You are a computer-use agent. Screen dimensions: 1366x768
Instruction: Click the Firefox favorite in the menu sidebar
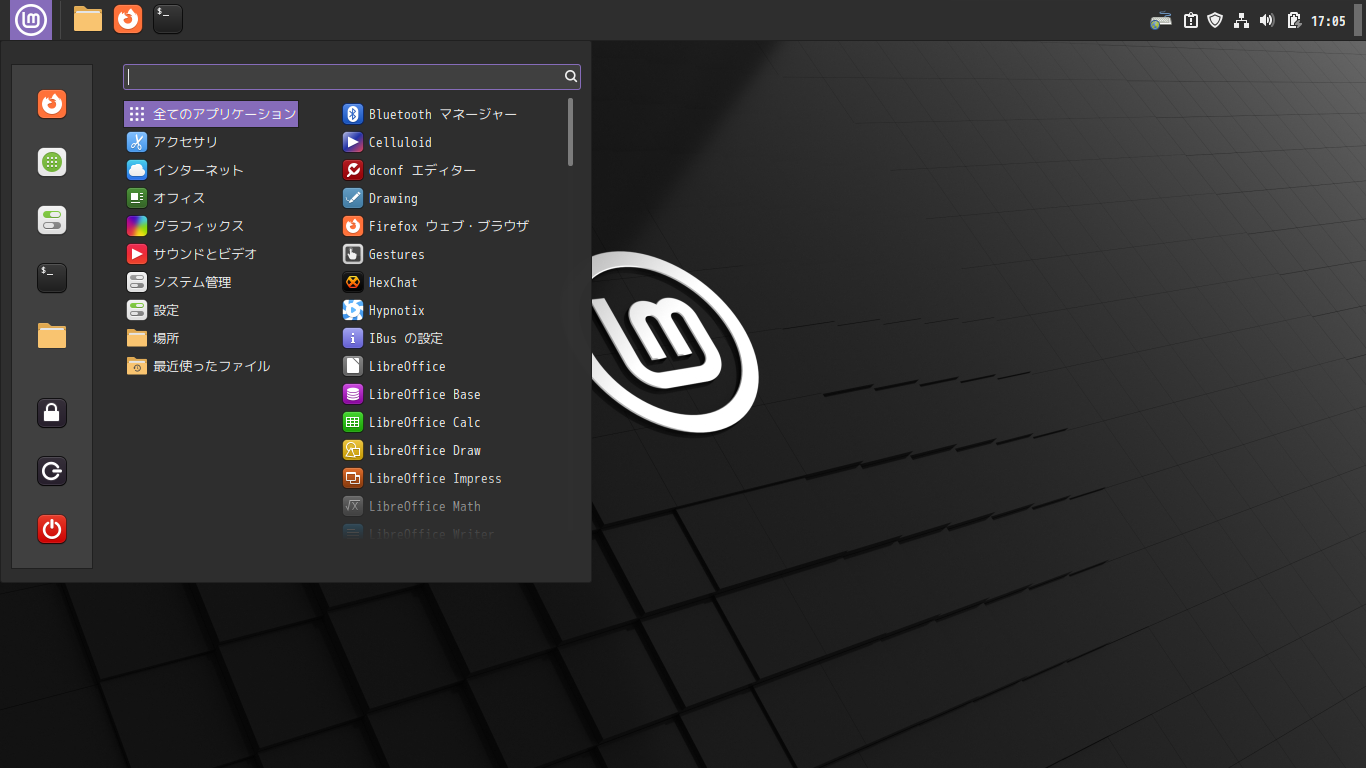(52, 104)
